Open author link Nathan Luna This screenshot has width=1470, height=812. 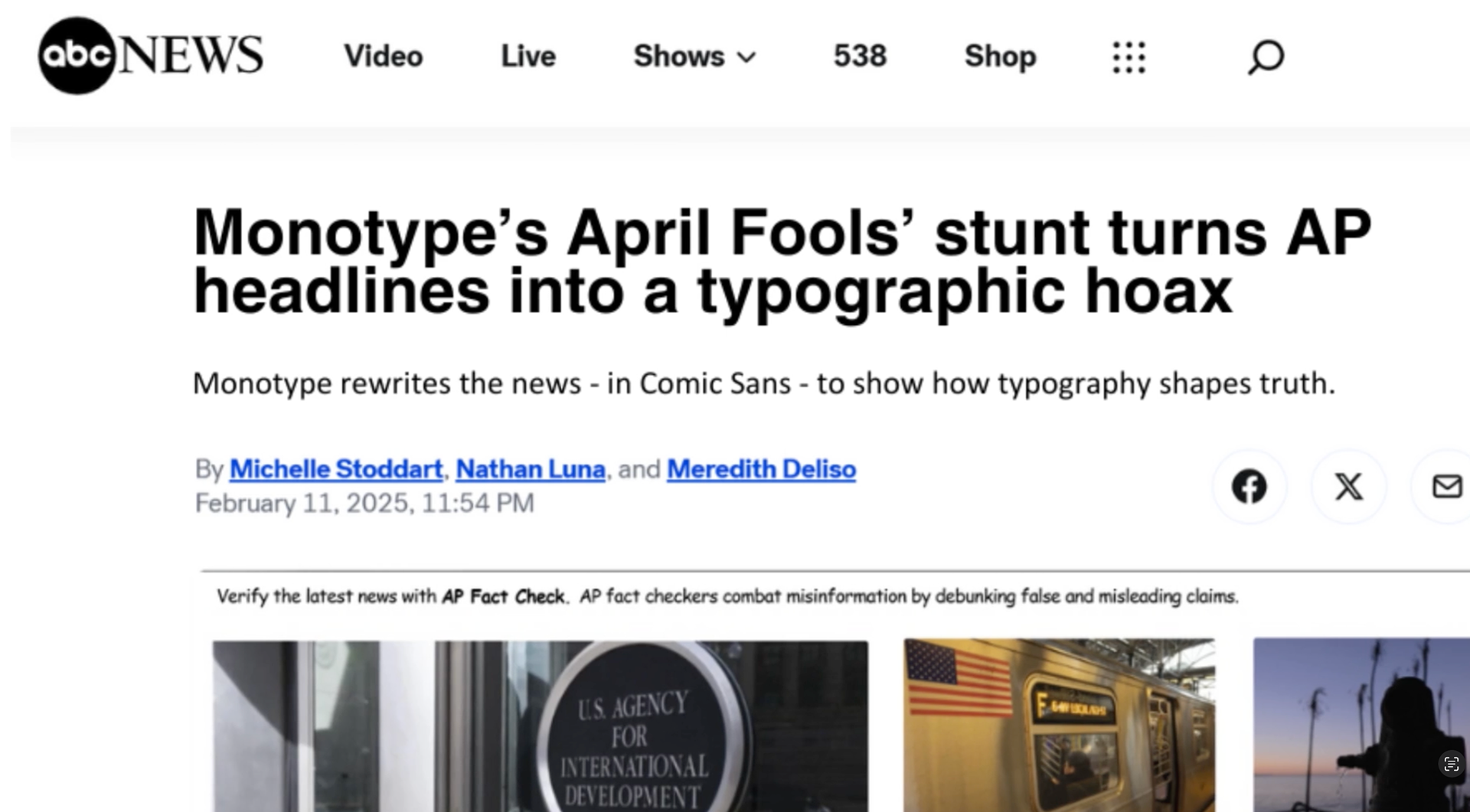(x=531, y=469)
